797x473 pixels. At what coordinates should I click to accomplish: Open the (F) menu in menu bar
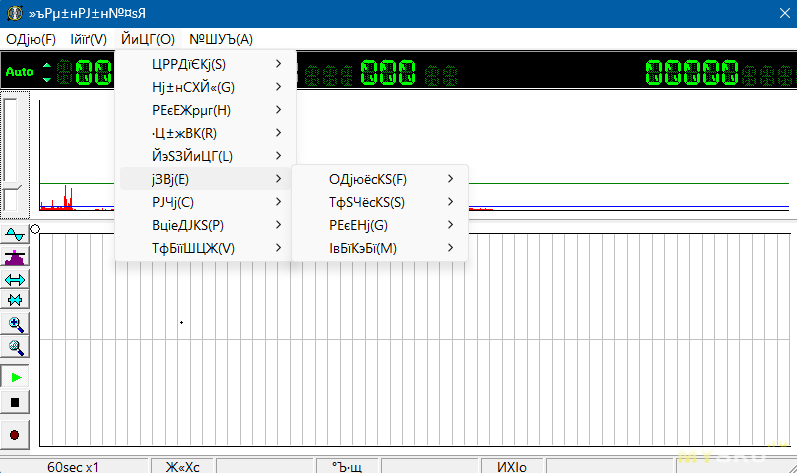pos(31,39)
